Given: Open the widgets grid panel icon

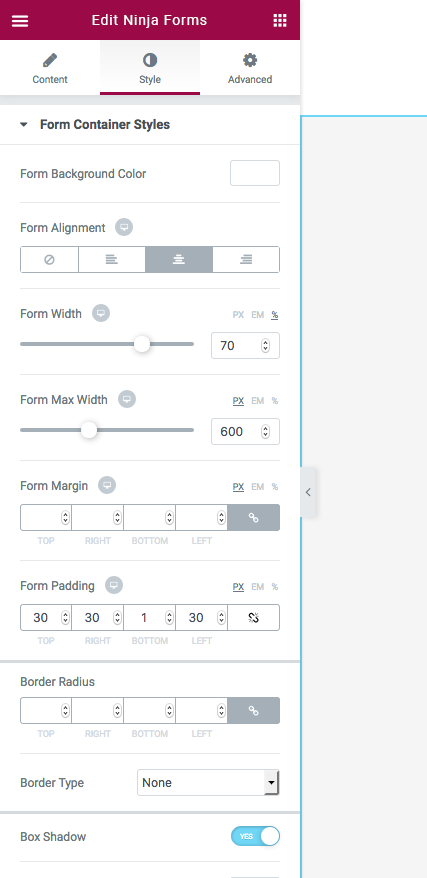Looking at the screenshot, I should click(280, 21).
